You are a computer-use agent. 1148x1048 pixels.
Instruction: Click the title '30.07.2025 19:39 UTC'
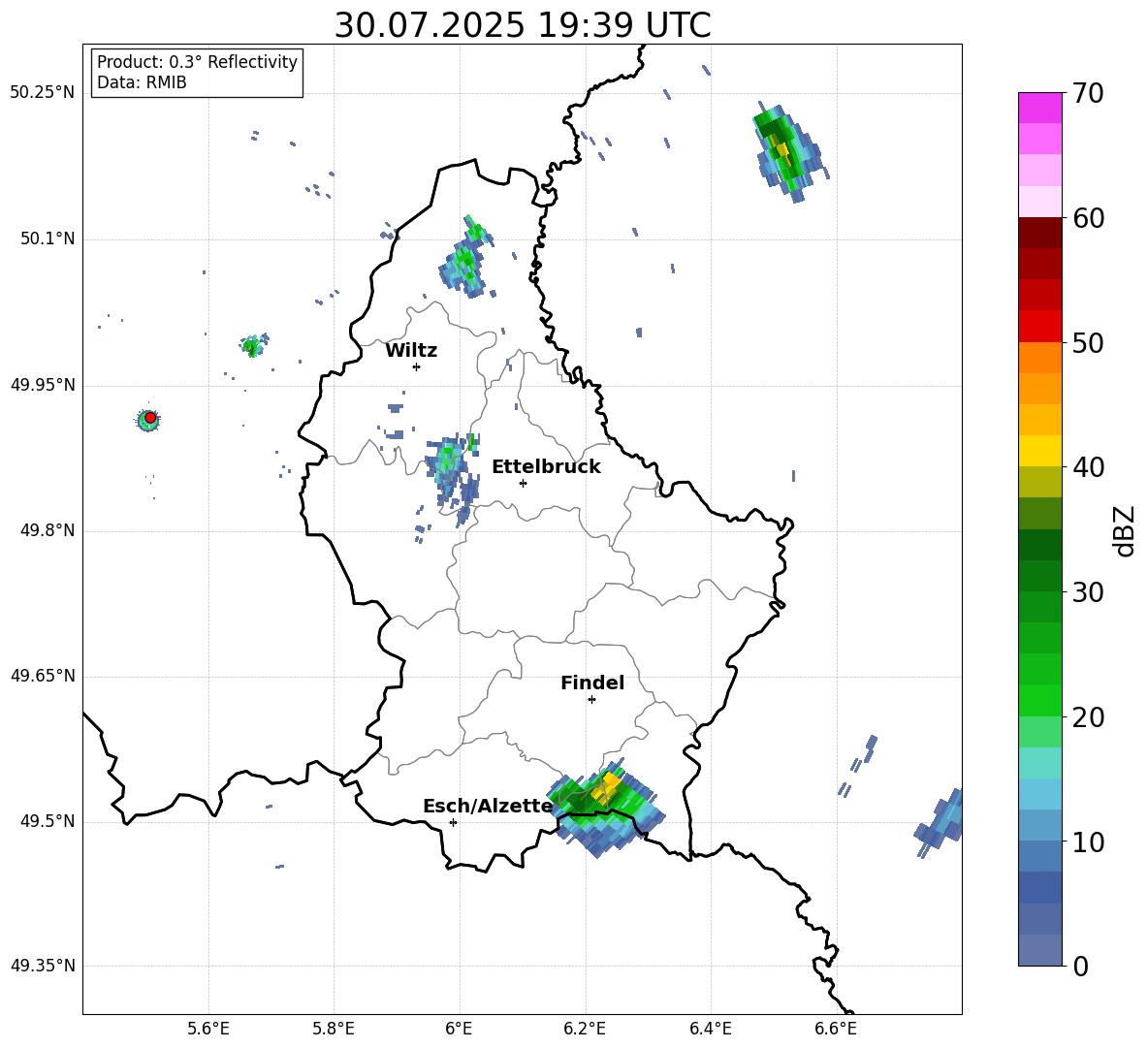pos(523,25)
